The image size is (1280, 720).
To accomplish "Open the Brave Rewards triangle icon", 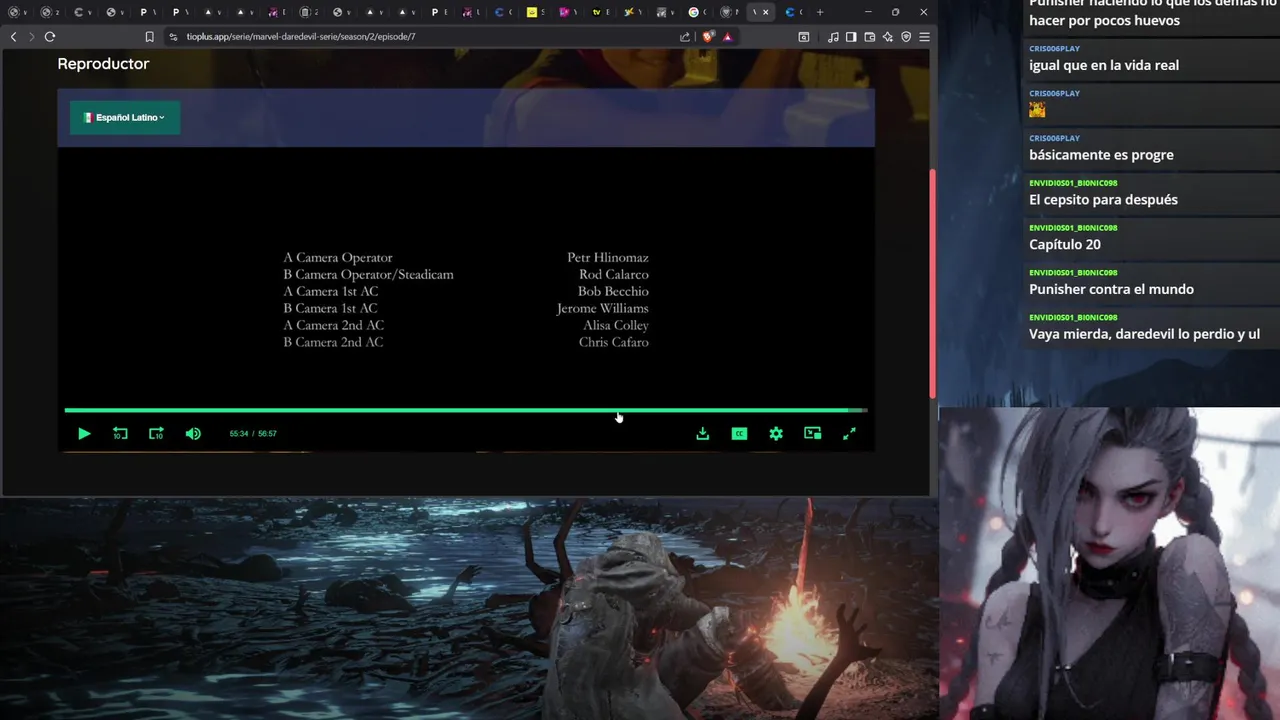I will click(727, 37).
